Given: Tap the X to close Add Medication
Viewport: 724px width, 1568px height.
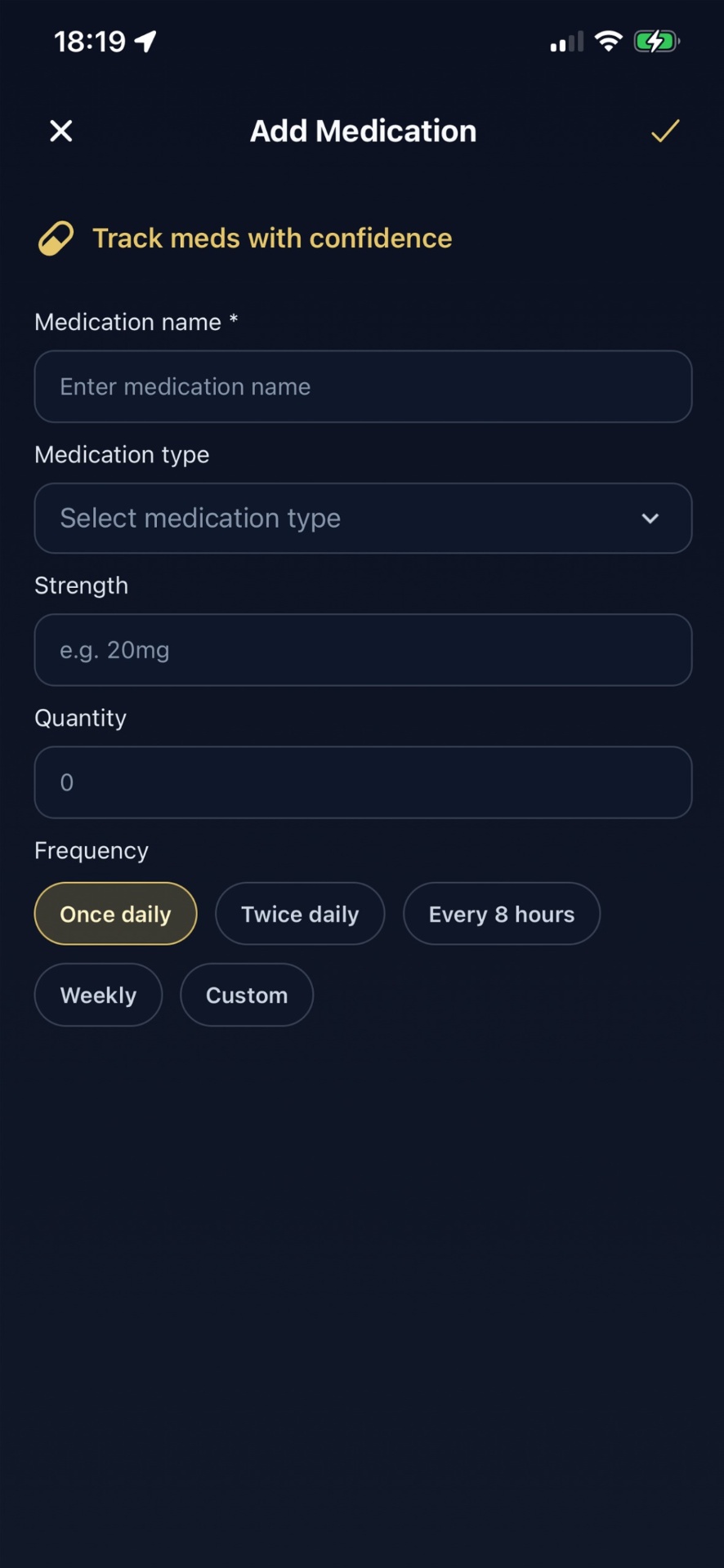Looking at the screenshot, I should [x=60, y=131].
